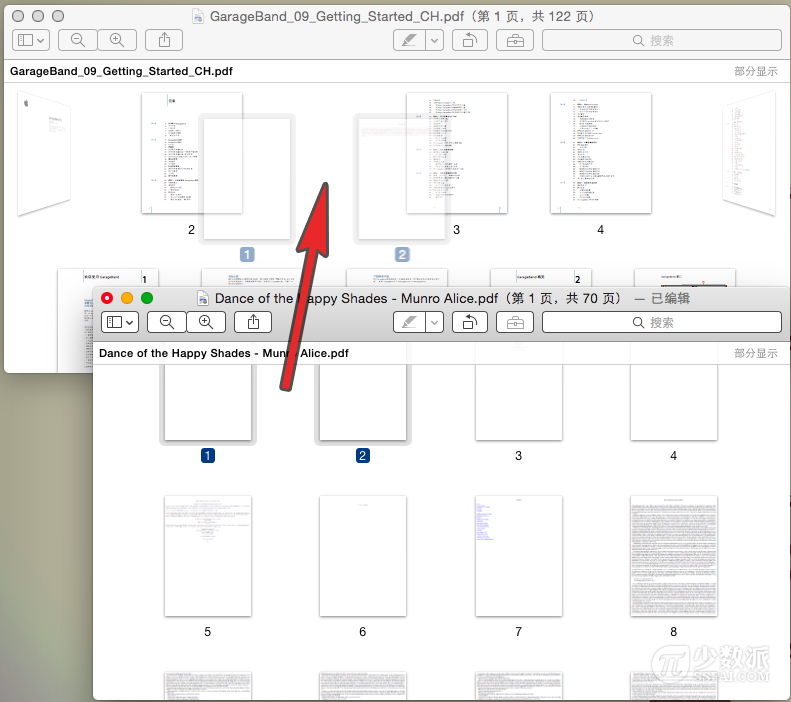Minimize the Dance of the Happy Shades window

click(x=127, y=298)
